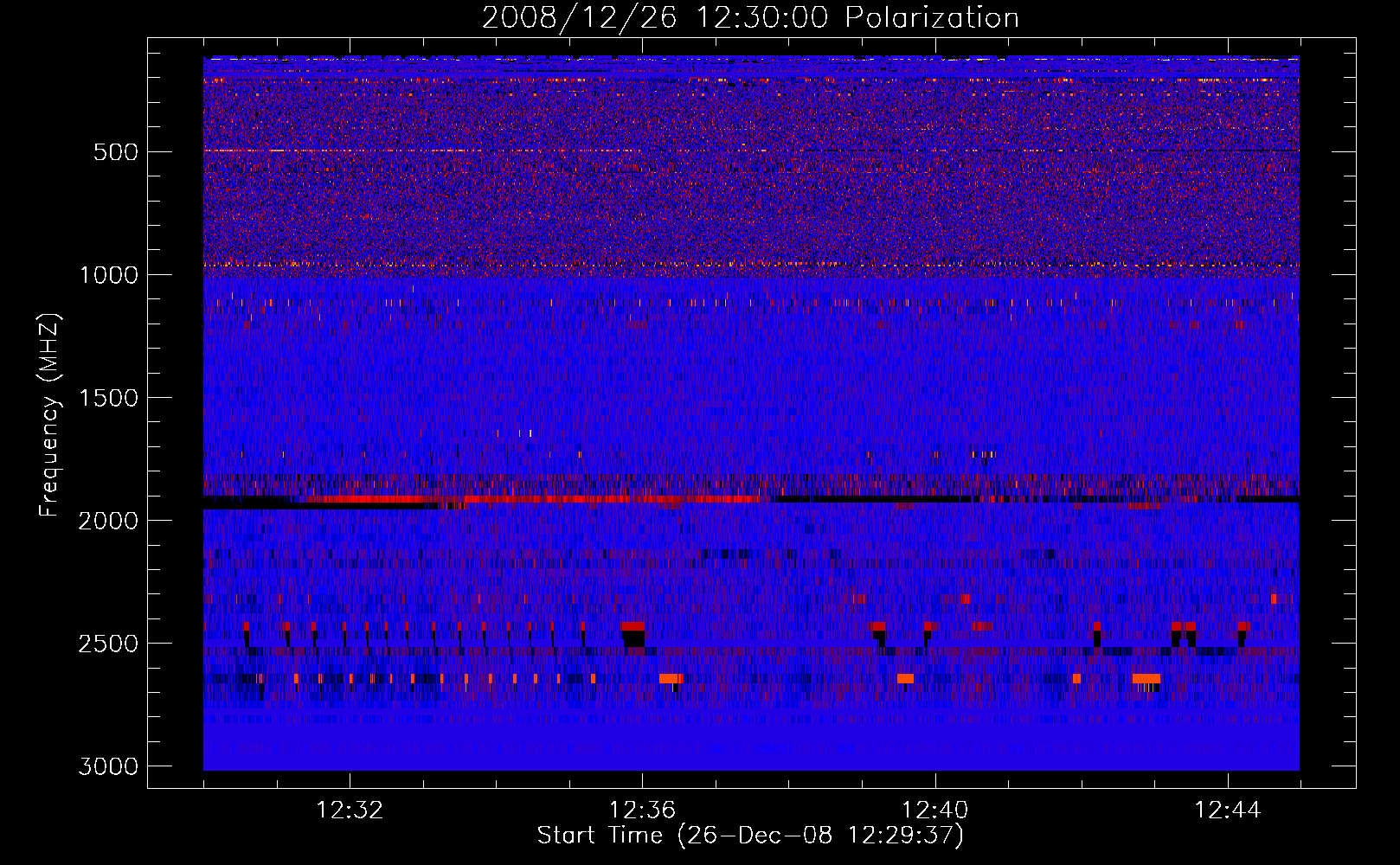This screenshot has height=865, width=1400.
Task: Click the 500 frequency tick label
Action: pyautogui.click(x=116, y=152)
